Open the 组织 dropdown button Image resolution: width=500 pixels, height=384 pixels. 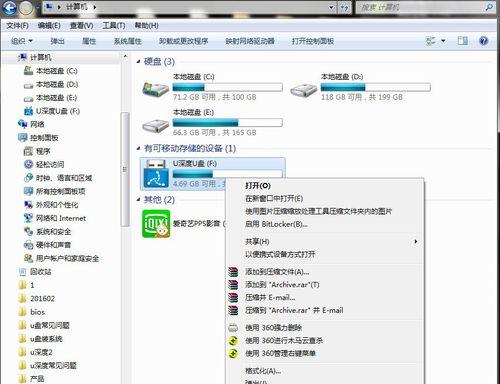(x=22, y=41)
